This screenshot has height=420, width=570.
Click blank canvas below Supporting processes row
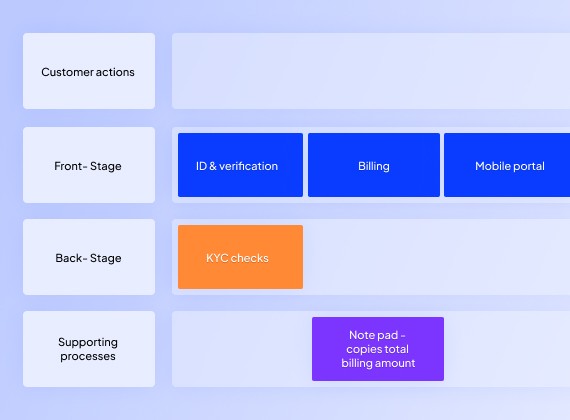click(285, 404)
